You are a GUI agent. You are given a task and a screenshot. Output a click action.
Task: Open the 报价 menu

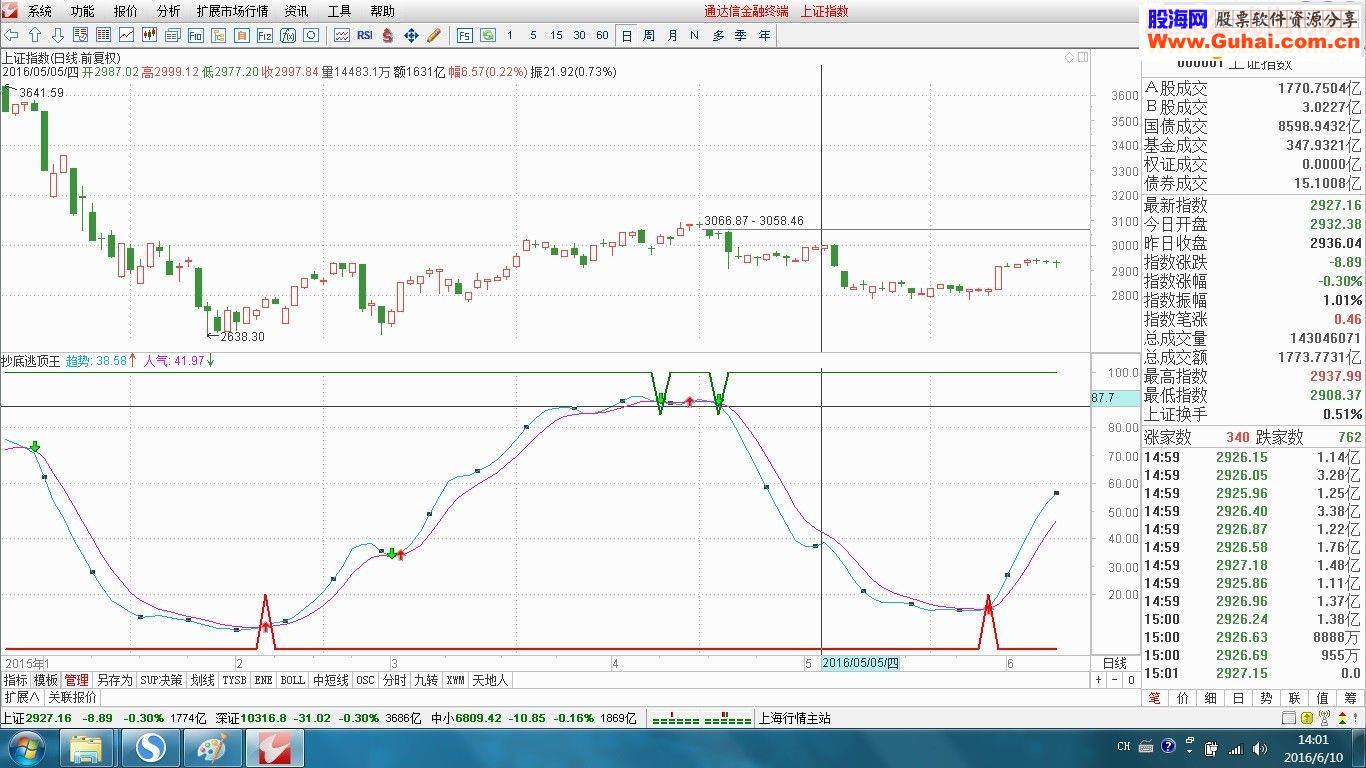tap(126, 11)
